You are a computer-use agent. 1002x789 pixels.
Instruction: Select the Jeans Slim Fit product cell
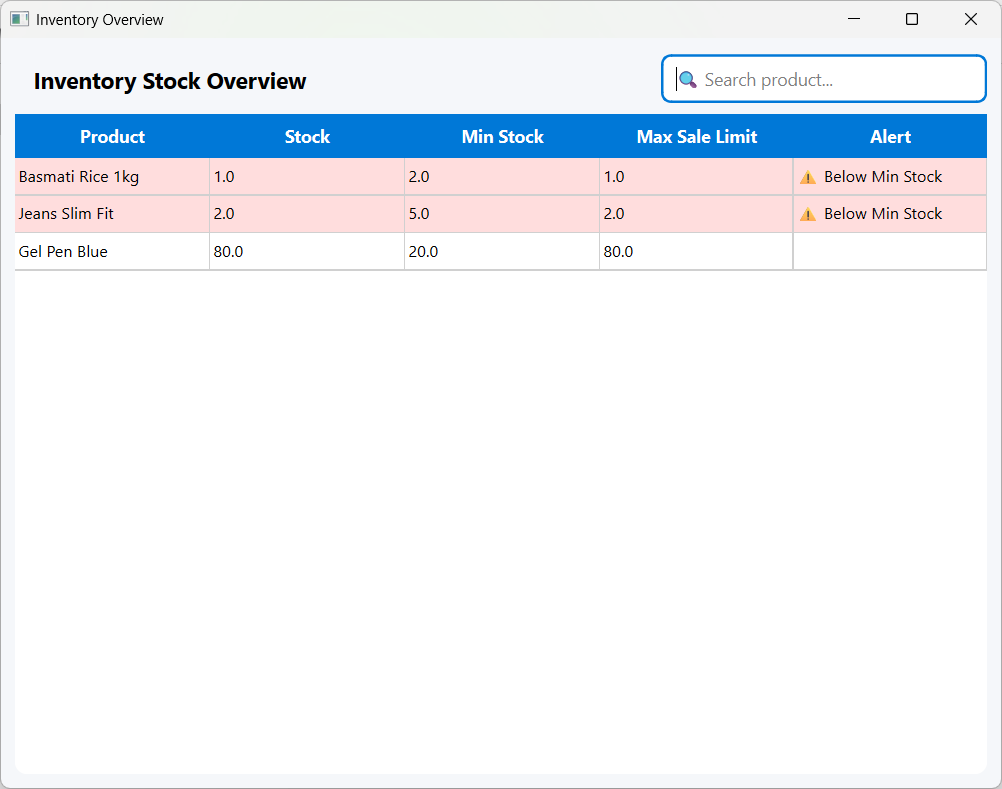pos(66,214)
